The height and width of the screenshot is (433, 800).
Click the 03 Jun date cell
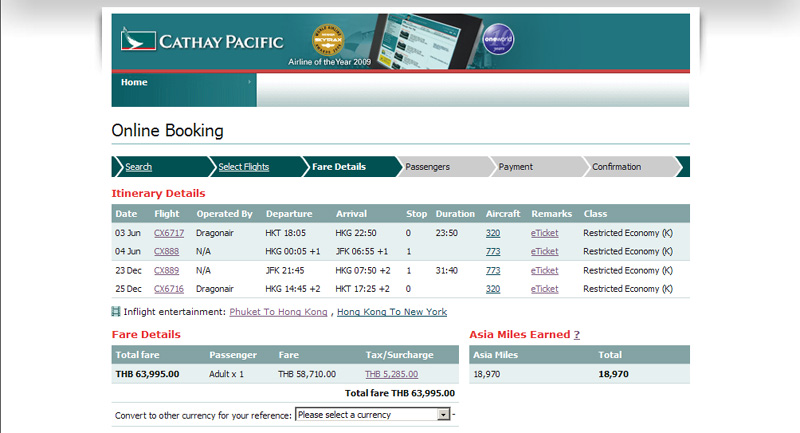click(x=128, y=233)
